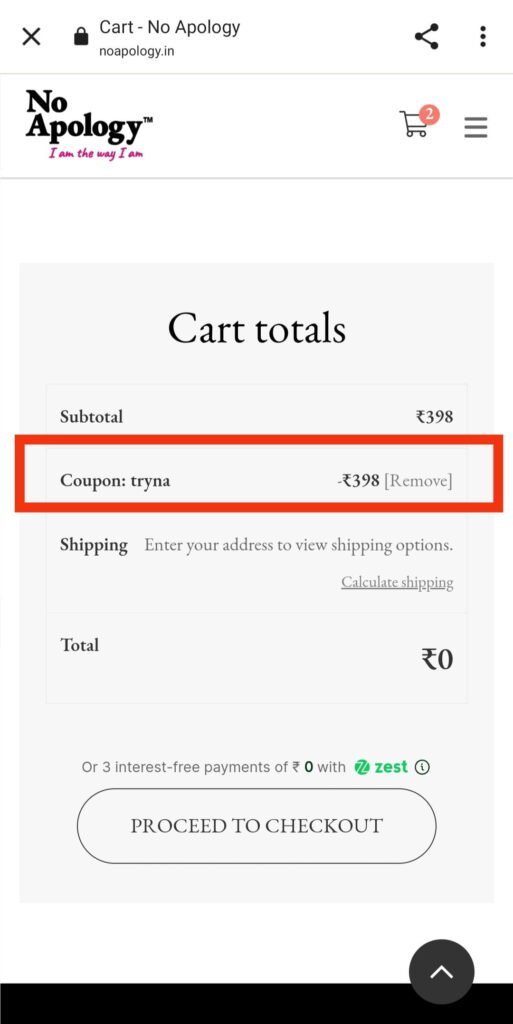This screenshot has width=513, height=1024.
Task: Tap the Zest logo
Action: point(381,767)
